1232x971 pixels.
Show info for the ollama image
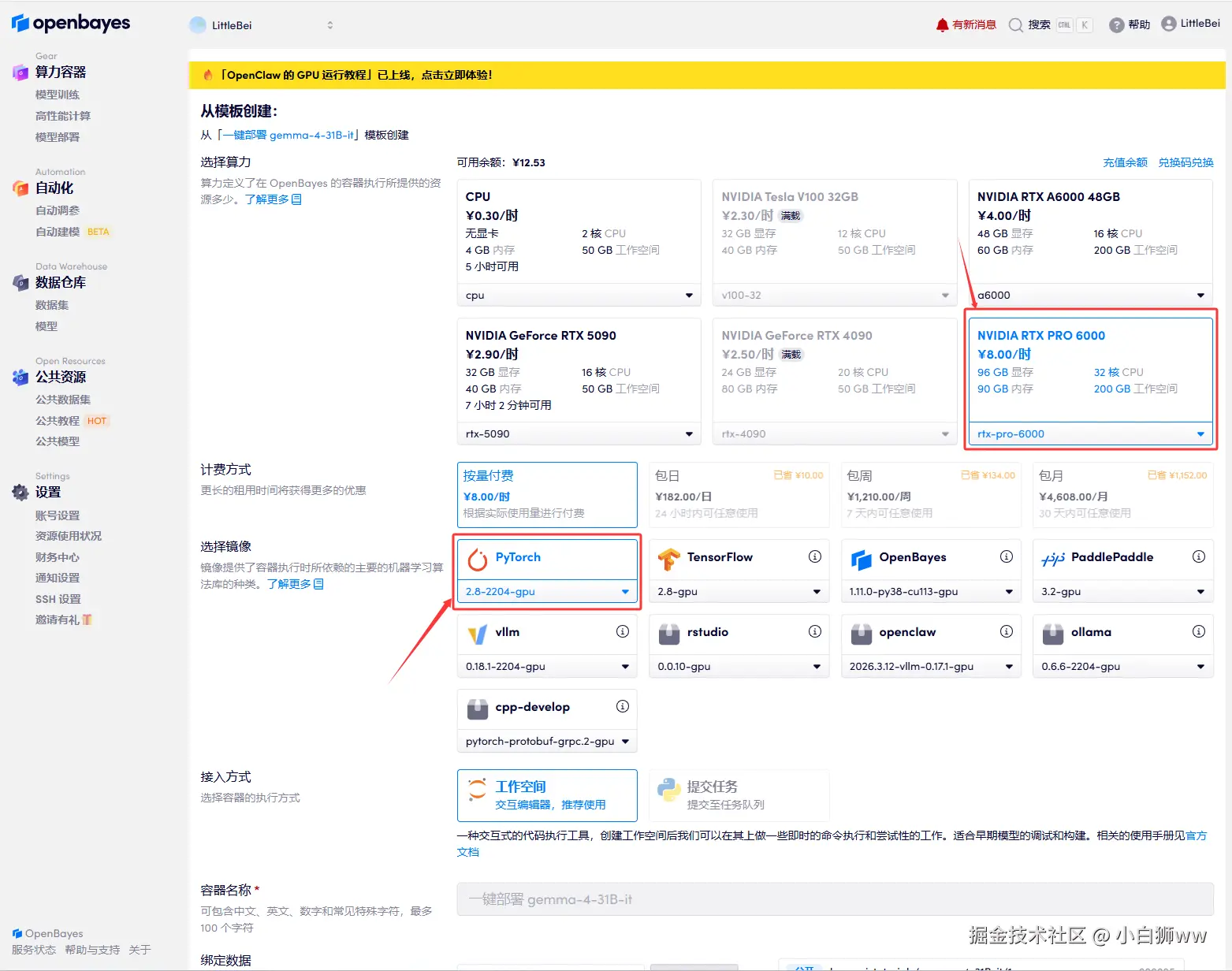pos(1199,631)
